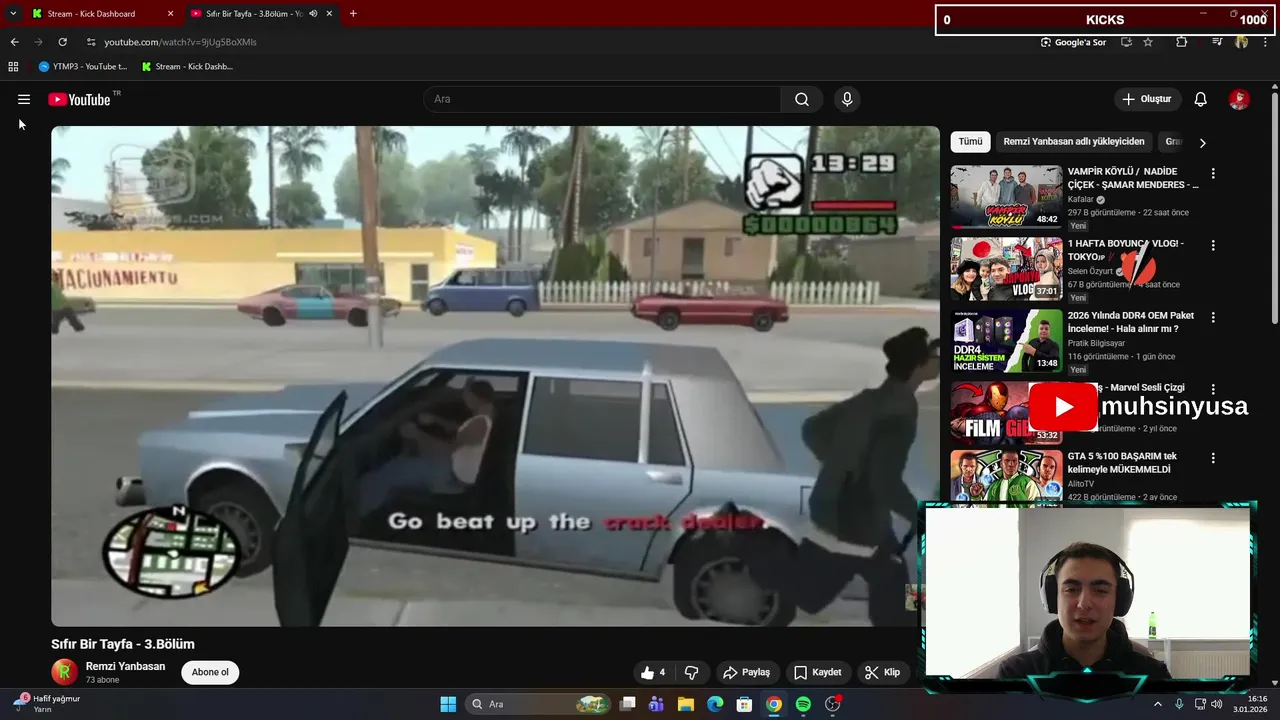This screenshot has height=720, width=1280.
Task: Launch Microsoft Teams from taskbar
Action: 656,704
